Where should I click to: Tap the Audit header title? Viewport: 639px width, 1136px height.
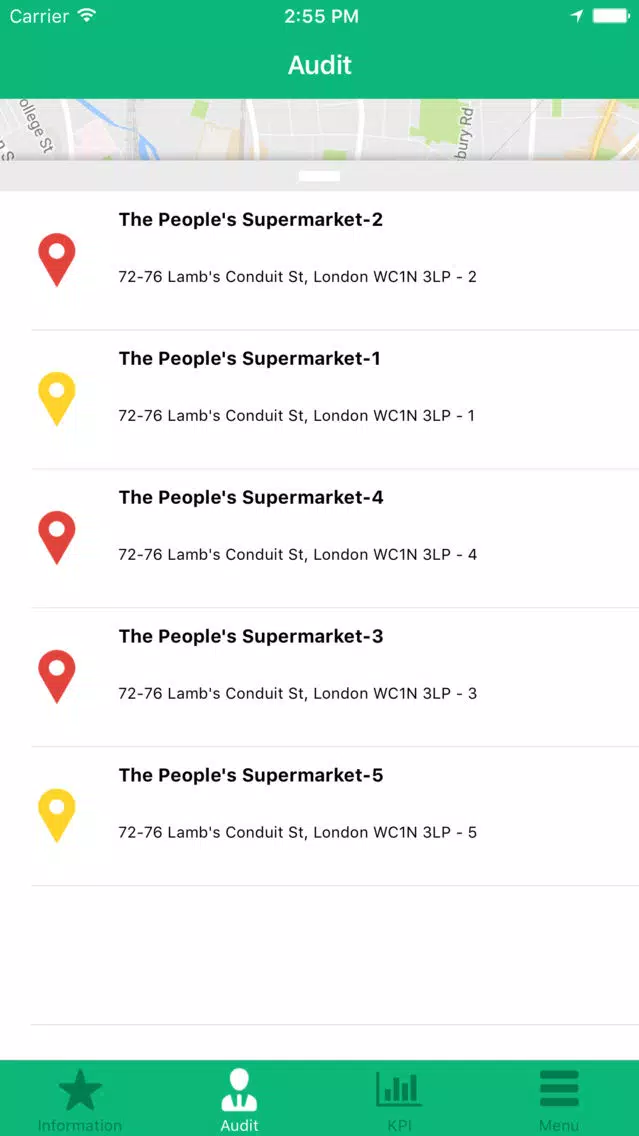(x=320, y=65)
